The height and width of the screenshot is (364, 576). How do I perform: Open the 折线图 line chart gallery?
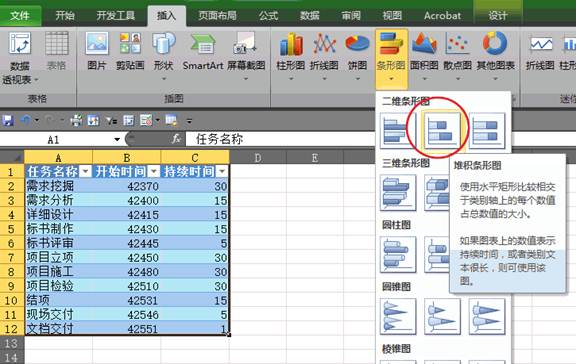coord(324,56)
